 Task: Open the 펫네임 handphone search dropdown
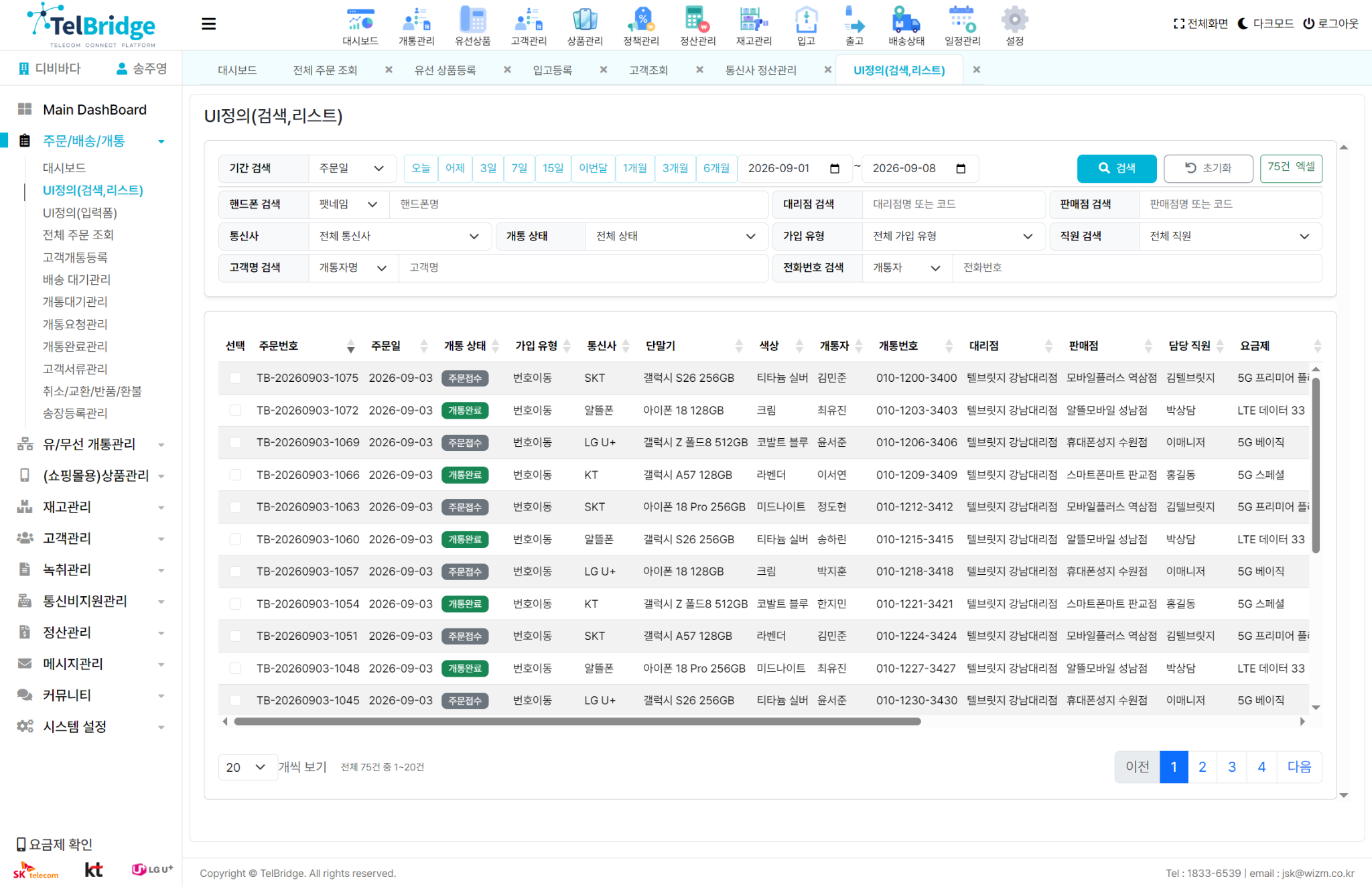(x=348, y=204)
